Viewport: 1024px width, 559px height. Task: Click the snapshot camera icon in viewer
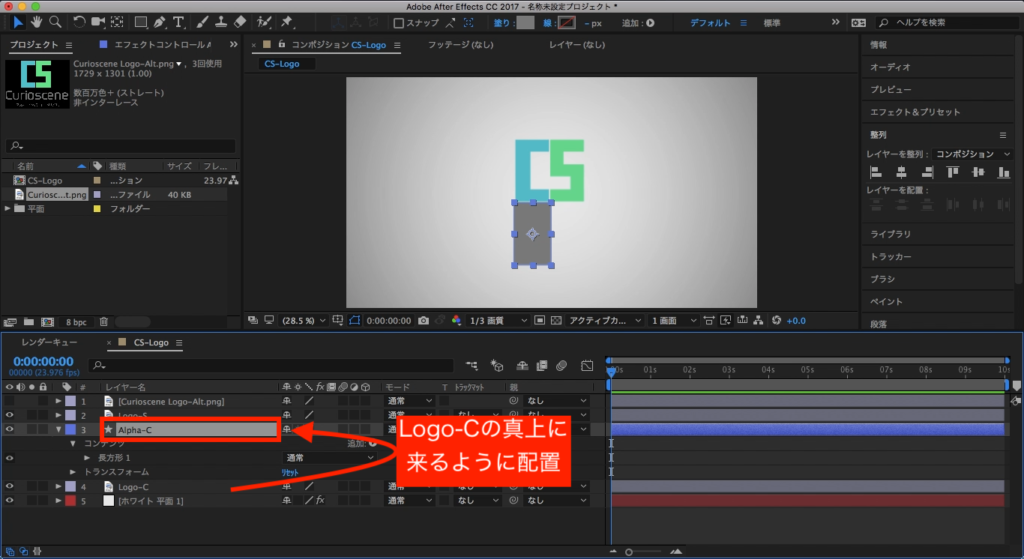point(424,321)
